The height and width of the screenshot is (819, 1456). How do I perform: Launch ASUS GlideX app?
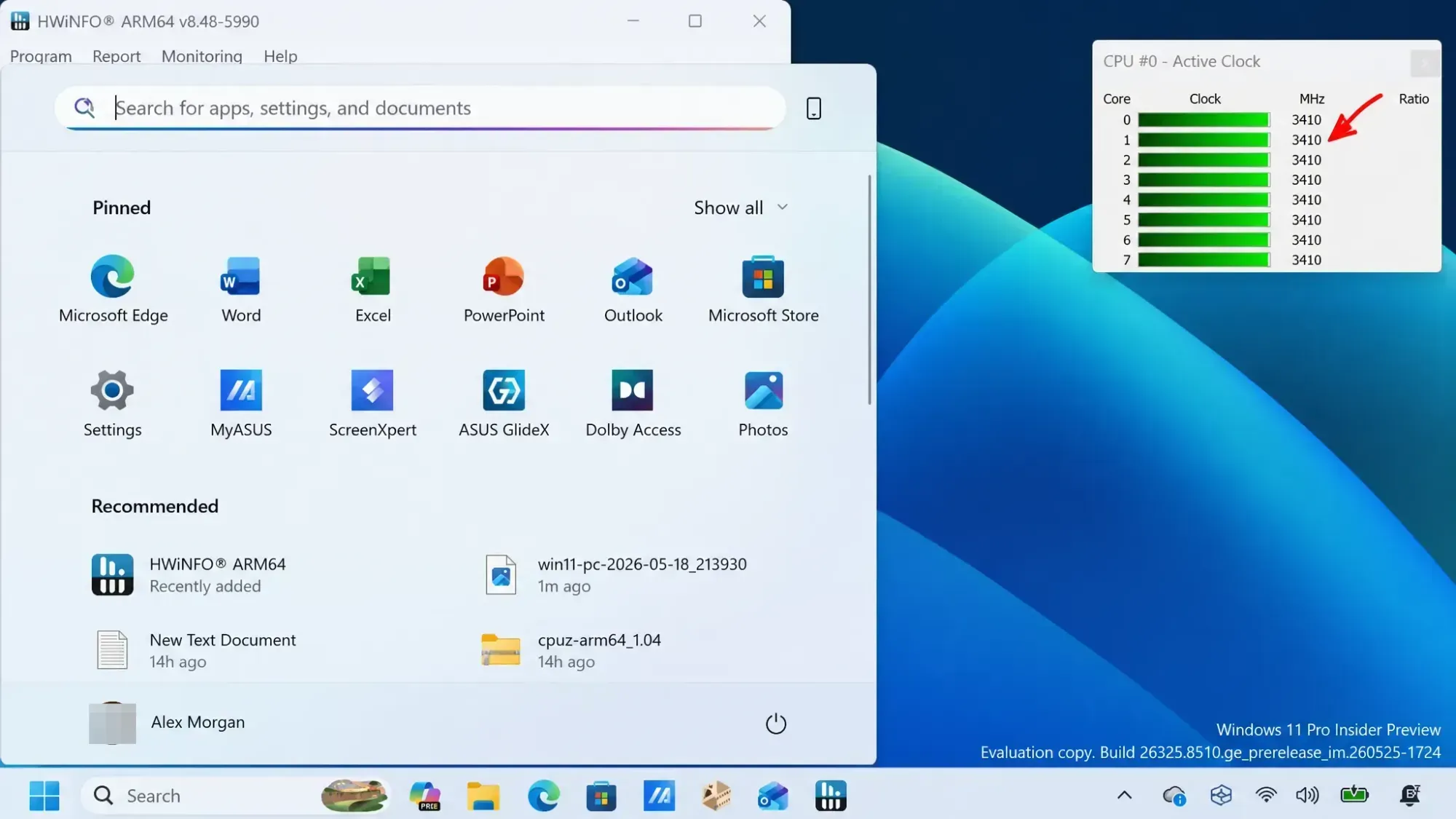tap(504, 403)
